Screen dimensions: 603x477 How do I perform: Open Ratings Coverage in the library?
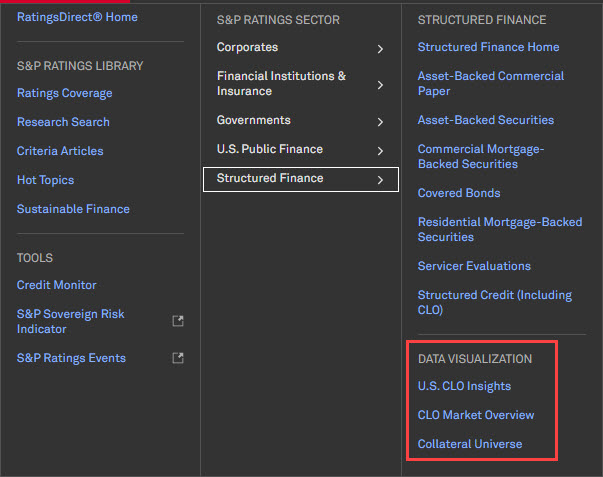(64, 93)
